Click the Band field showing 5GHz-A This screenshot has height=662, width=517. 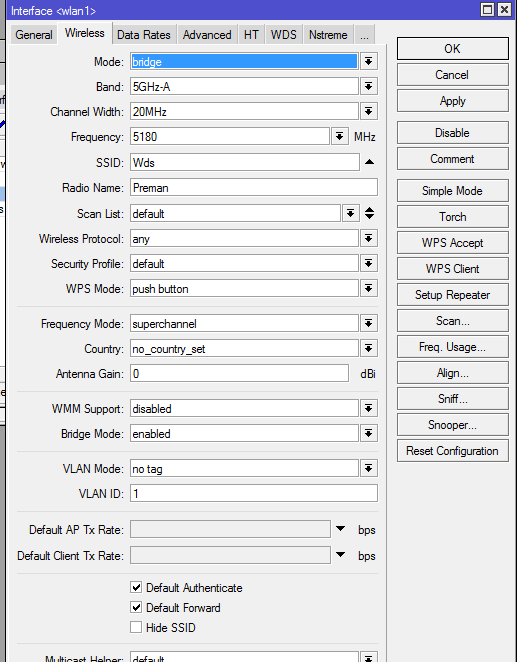pyautogui.click(x=244, y=87)
